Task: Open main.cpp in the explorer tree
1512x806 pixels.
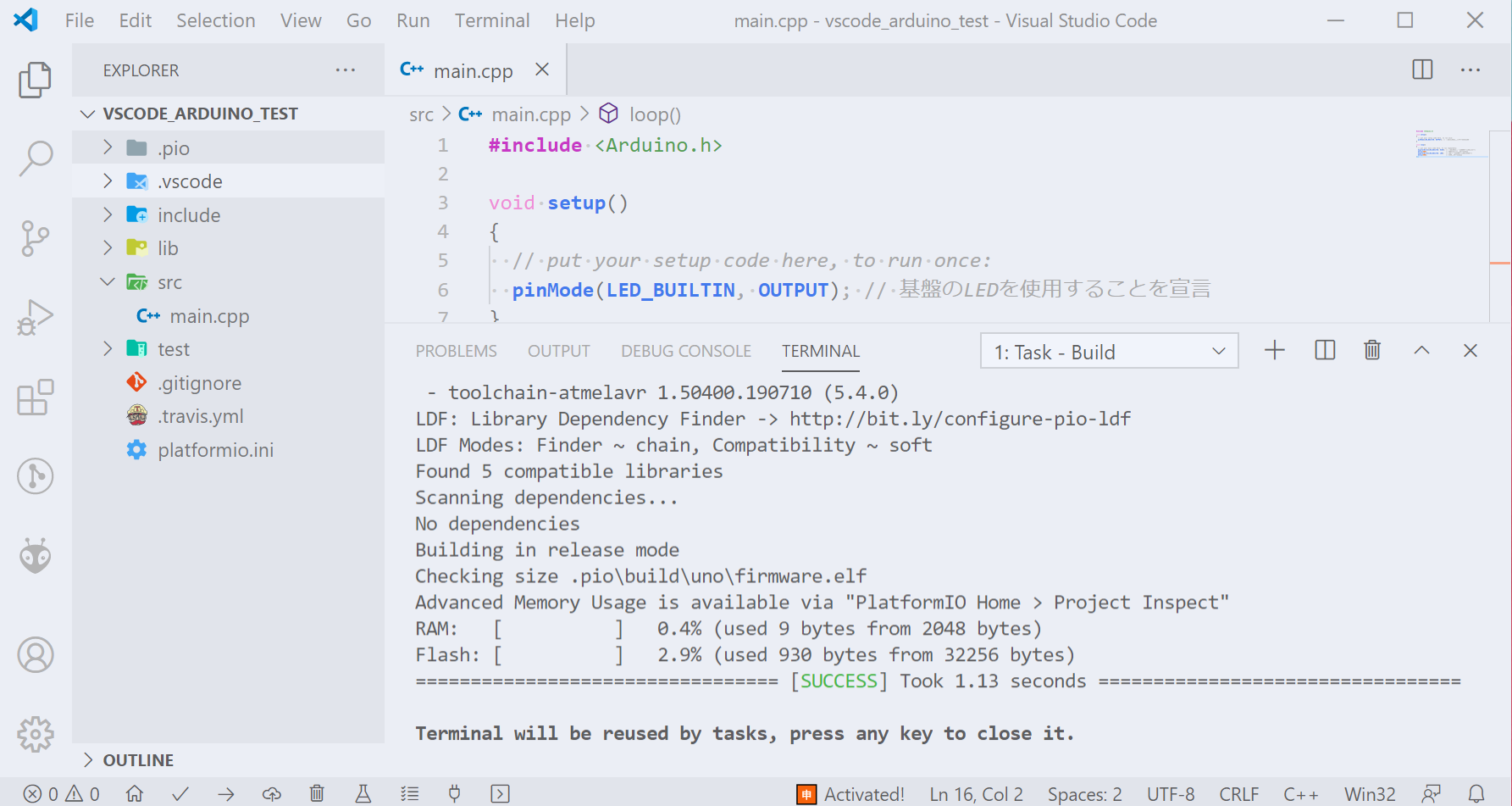Action: 228,316
